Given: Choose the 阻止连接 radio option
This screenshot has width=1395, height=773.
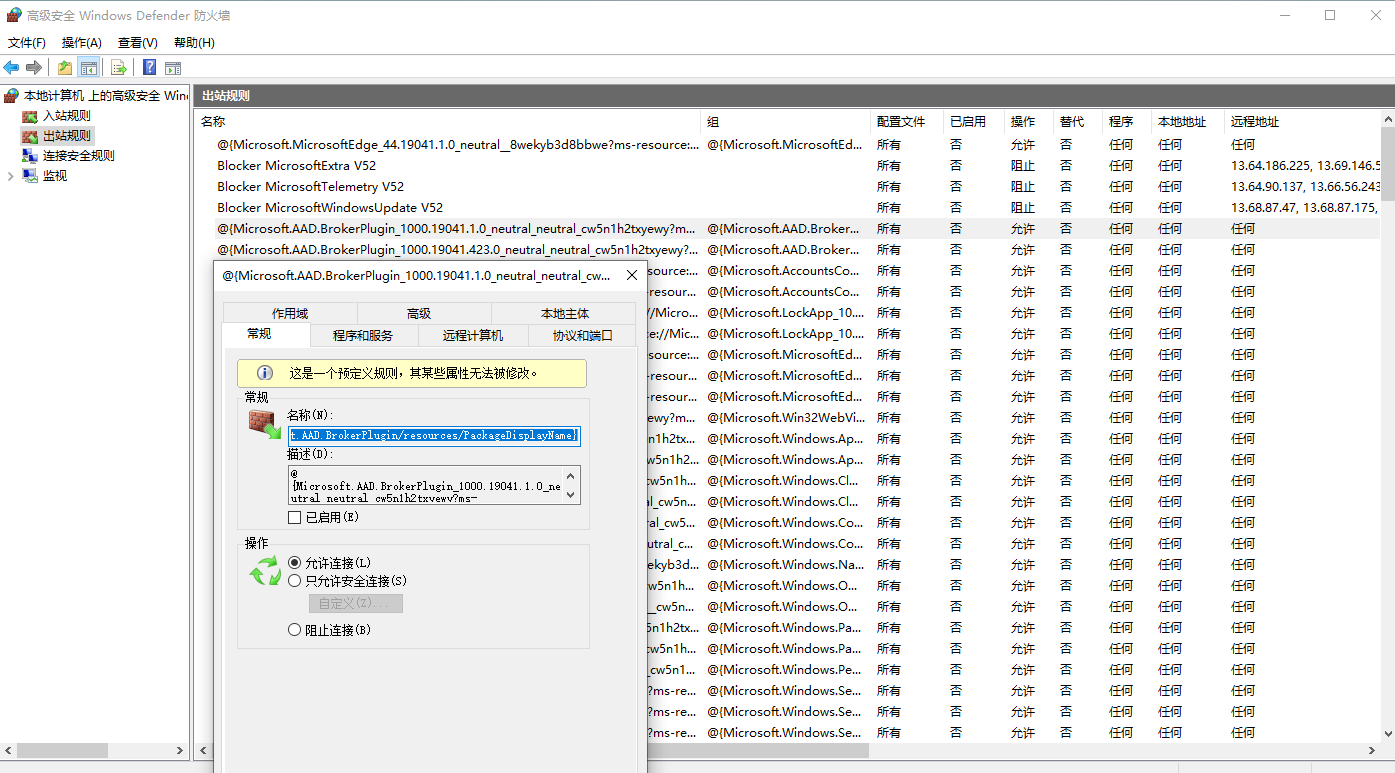Looking at the screenshot, I should point(294,630).
